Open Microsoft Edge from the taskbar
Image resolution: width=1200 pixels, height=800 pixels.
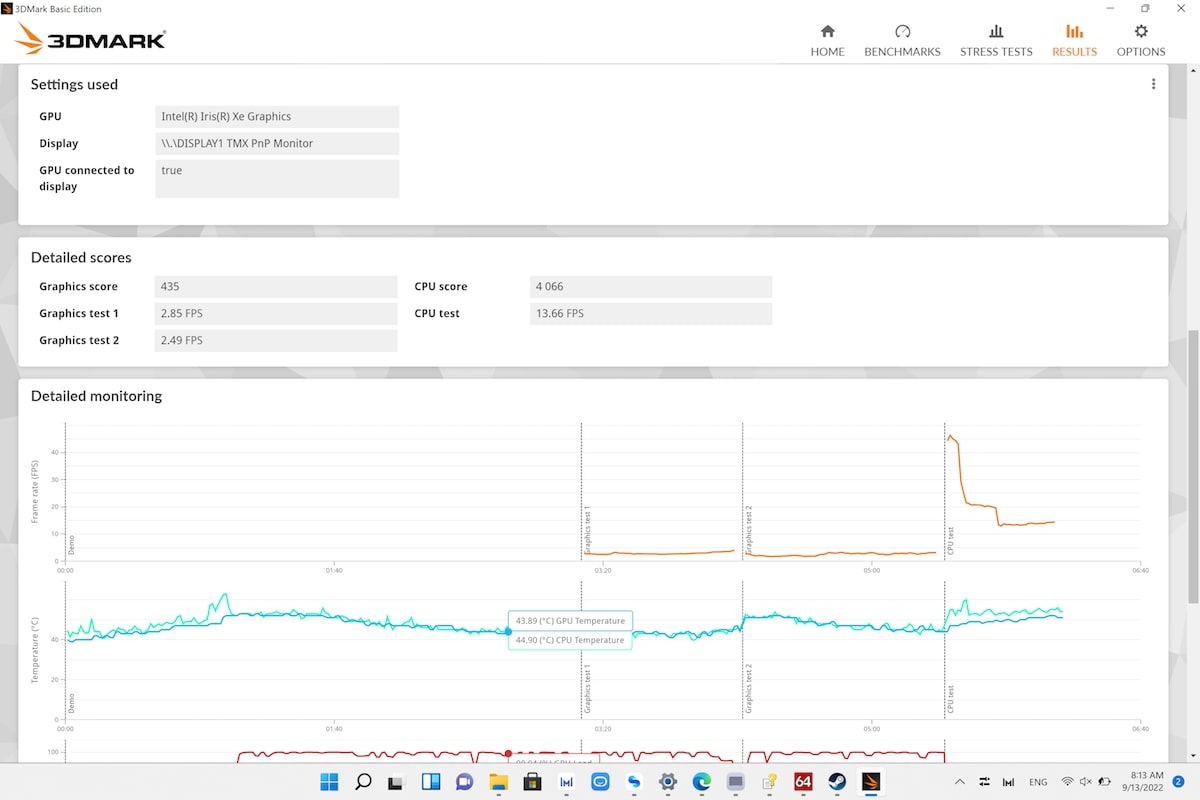(x=701, y=781)
